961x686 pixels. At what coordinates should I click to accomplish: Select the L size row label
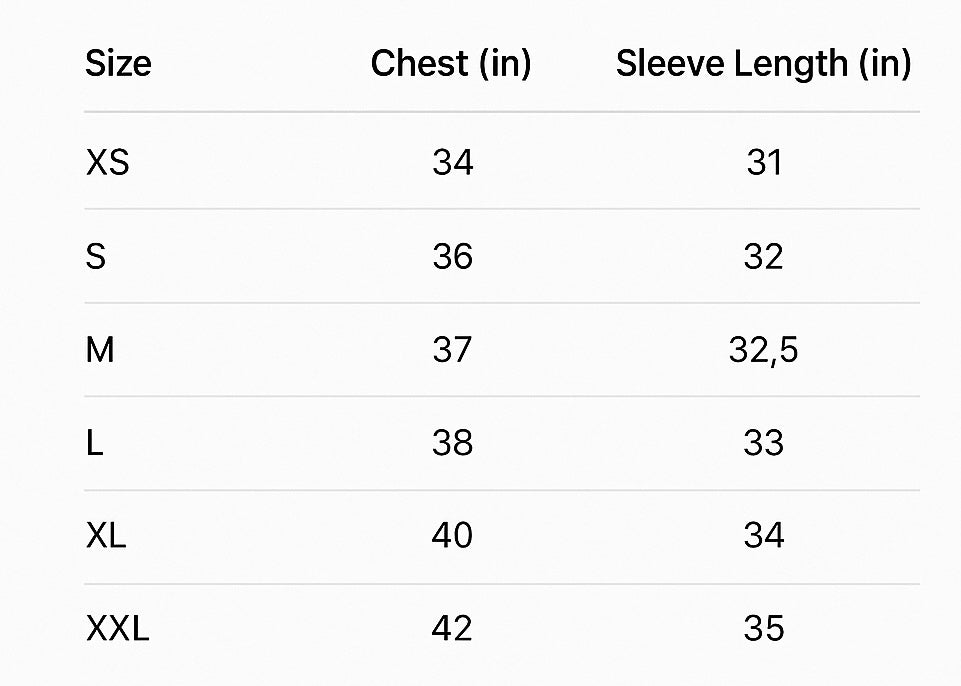(x=94, y=443)
